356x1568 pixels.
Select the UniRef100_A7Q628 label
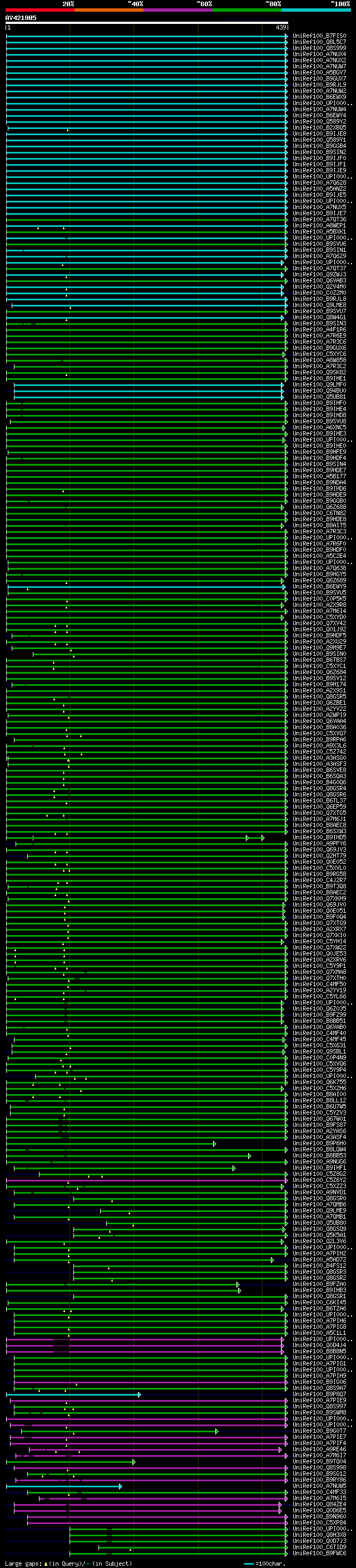pyautogui.click(x=319, y=182)
